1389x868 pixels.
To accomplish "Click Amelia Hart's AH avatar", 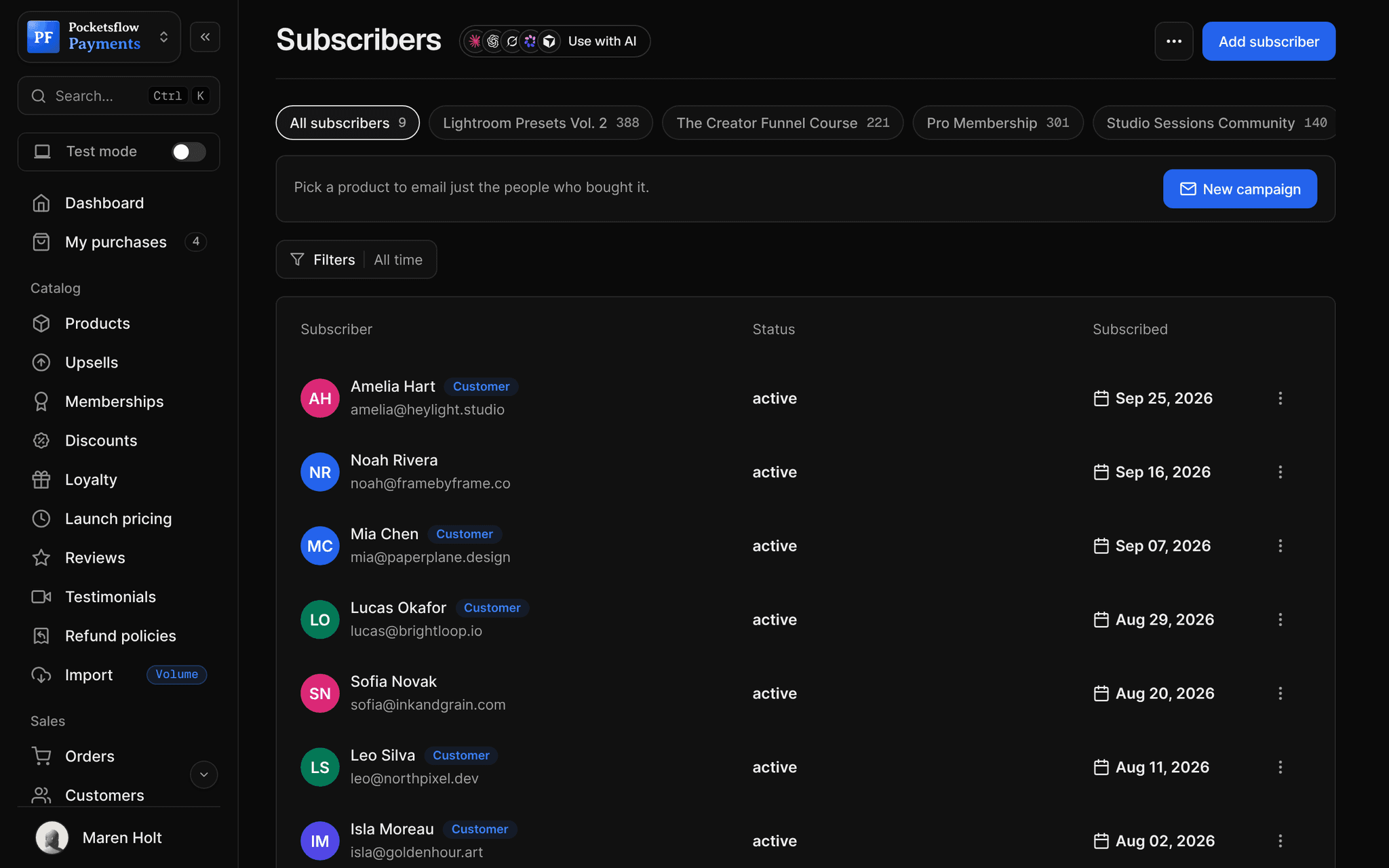I will point(320,398).
